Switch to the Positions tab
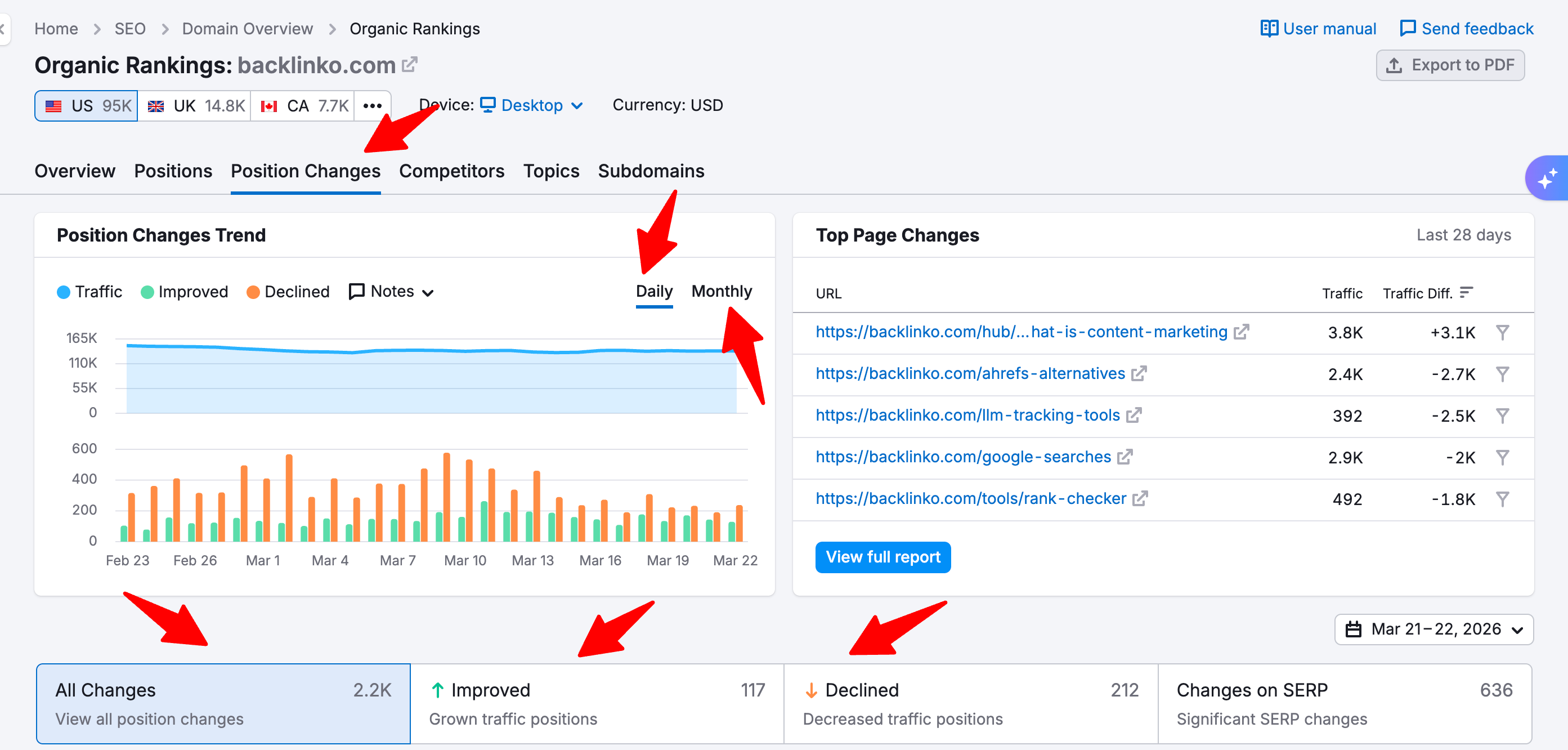This screenshot has width=1568, height=750. coord(173,171)
